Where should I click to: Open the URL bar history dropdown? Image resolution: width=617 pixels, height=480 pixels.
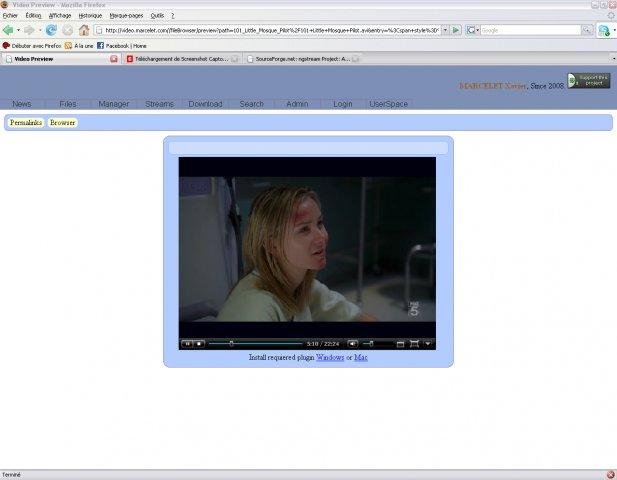pos(445,30)
